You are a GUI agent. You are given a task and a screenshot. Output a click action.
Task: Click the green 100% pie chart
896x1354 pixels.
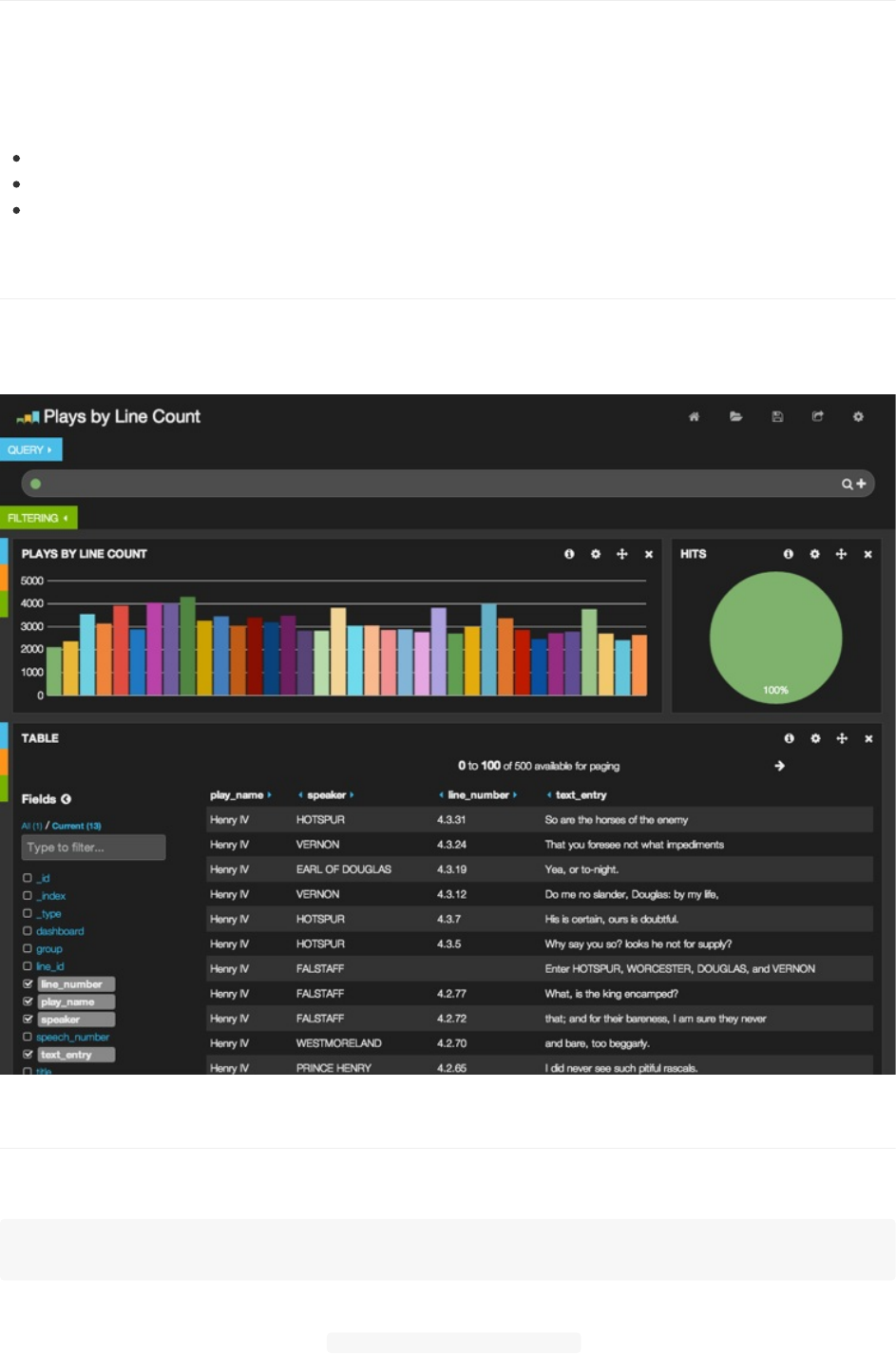(x=775, y=638)
